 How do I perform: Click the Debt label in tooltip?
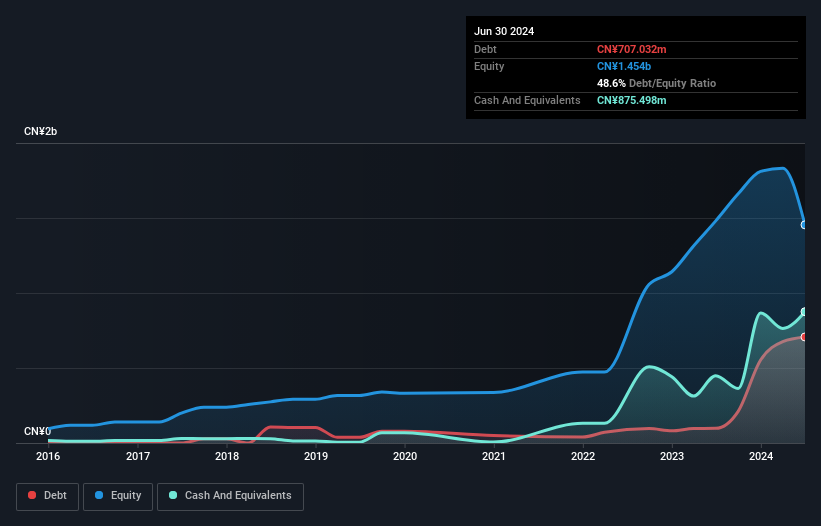tap(485, 49)
